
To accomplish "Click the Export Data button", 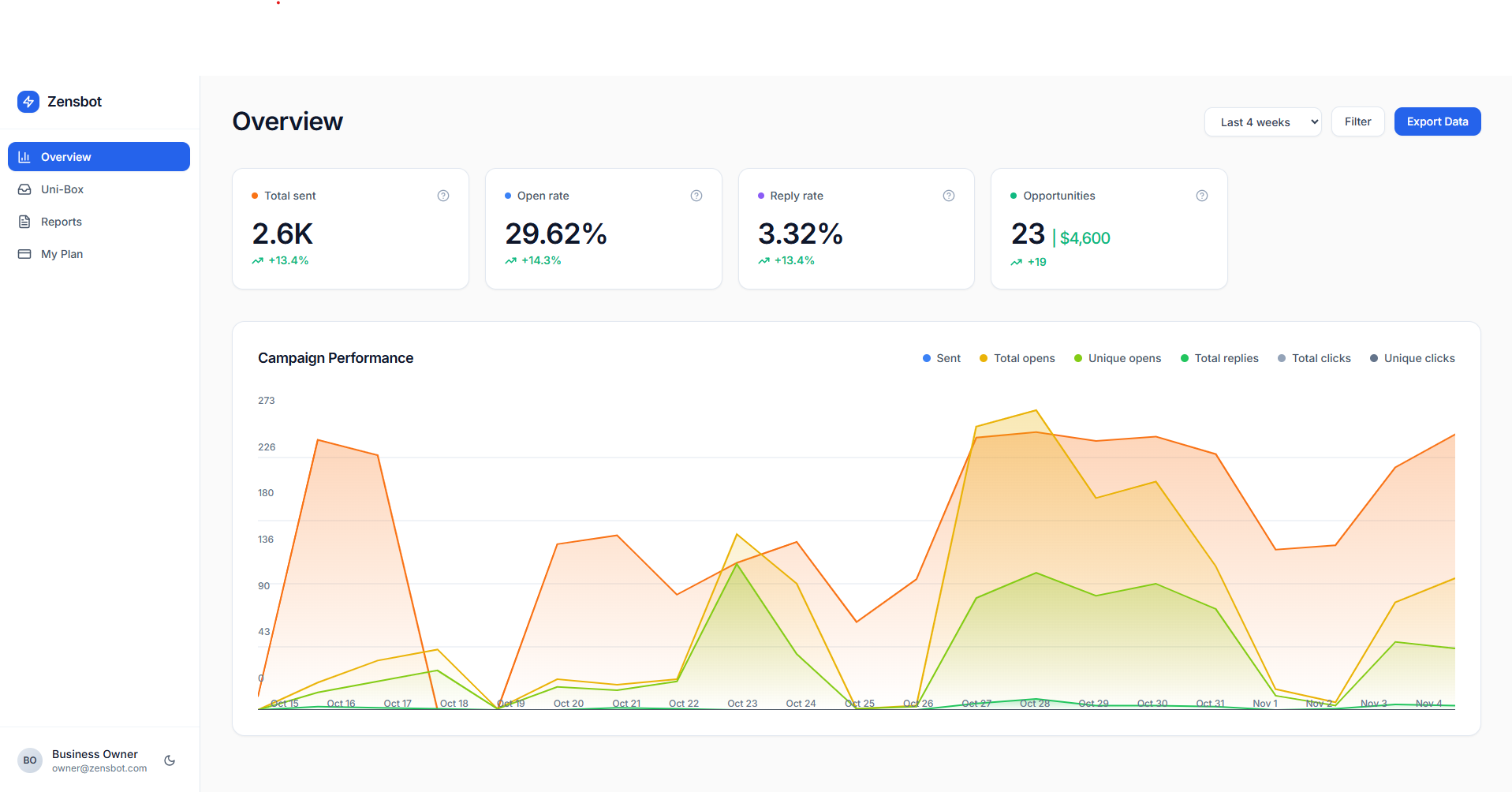I will [x=1437, y=121].
